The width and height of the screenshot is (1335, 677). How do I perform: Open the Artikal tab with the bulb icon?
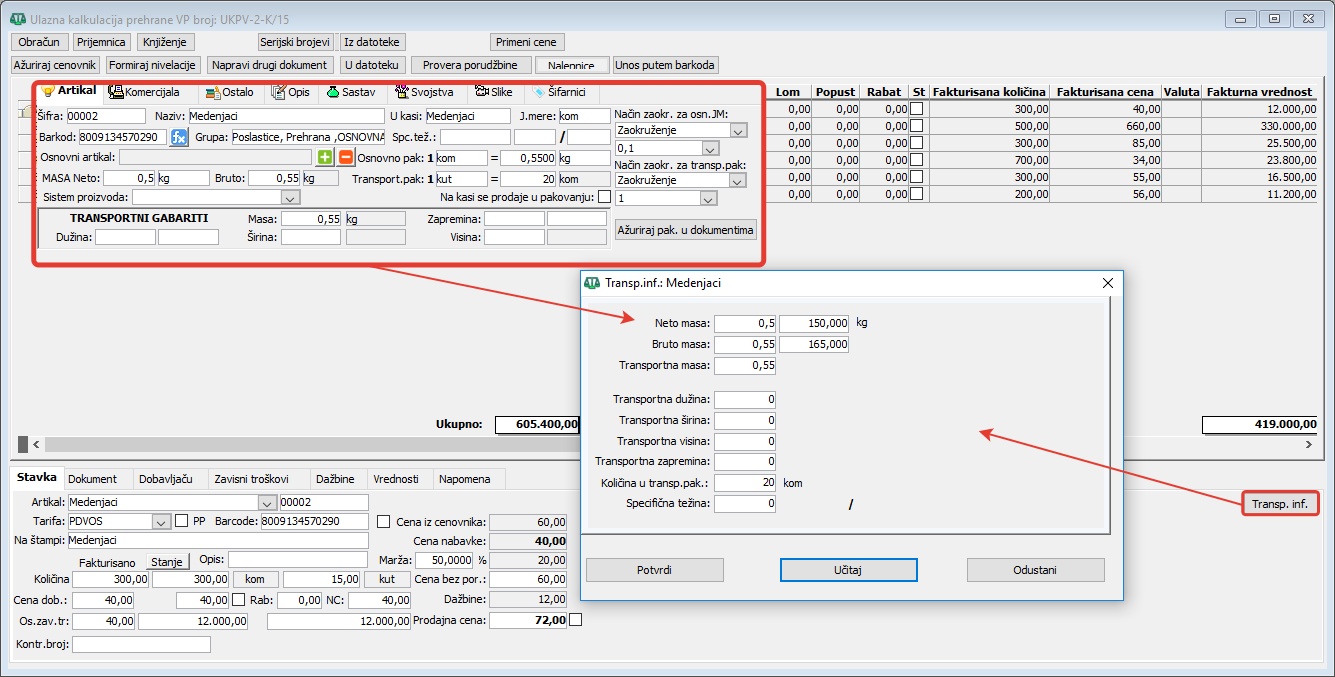69,91
